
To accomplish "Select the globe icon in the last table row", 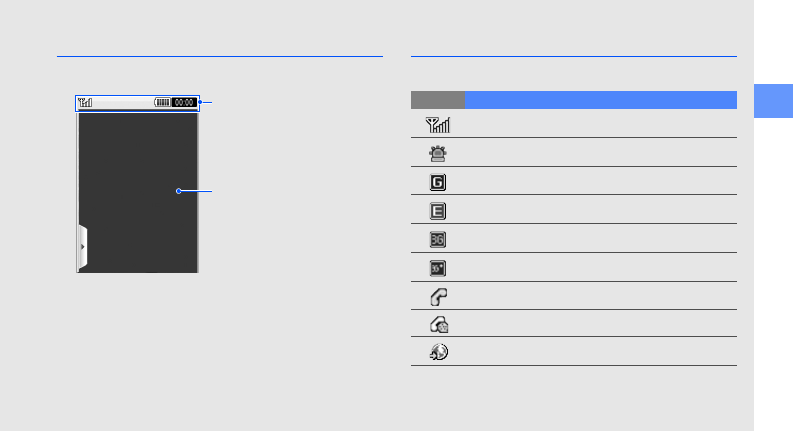I will [x=438, y=352].
